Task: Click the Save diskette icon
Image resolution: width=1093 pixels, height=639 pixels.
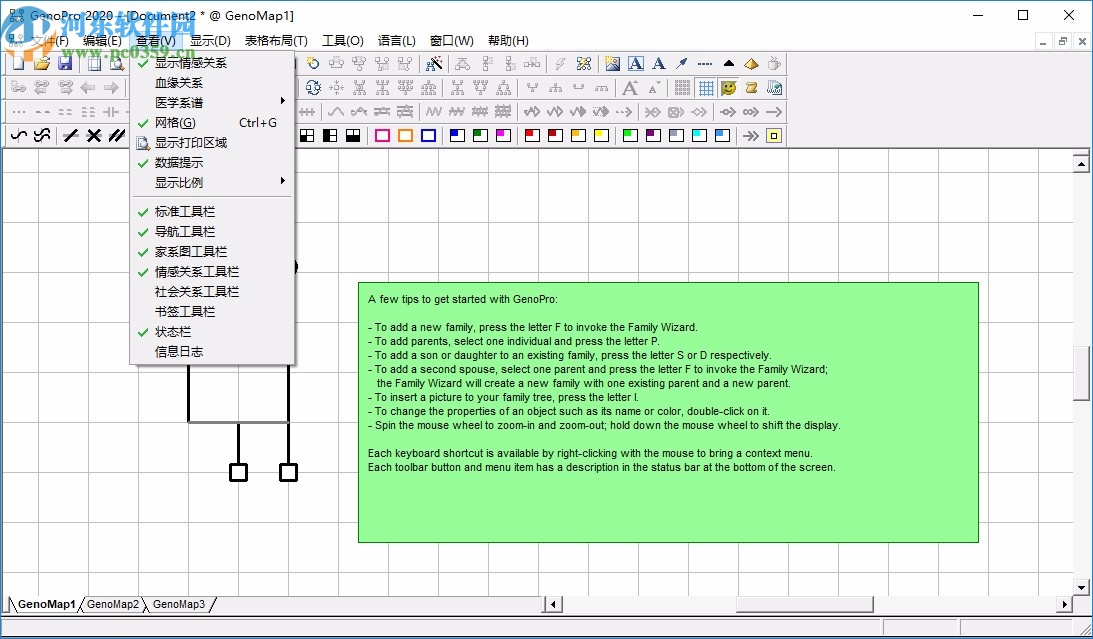Action: 66,62
